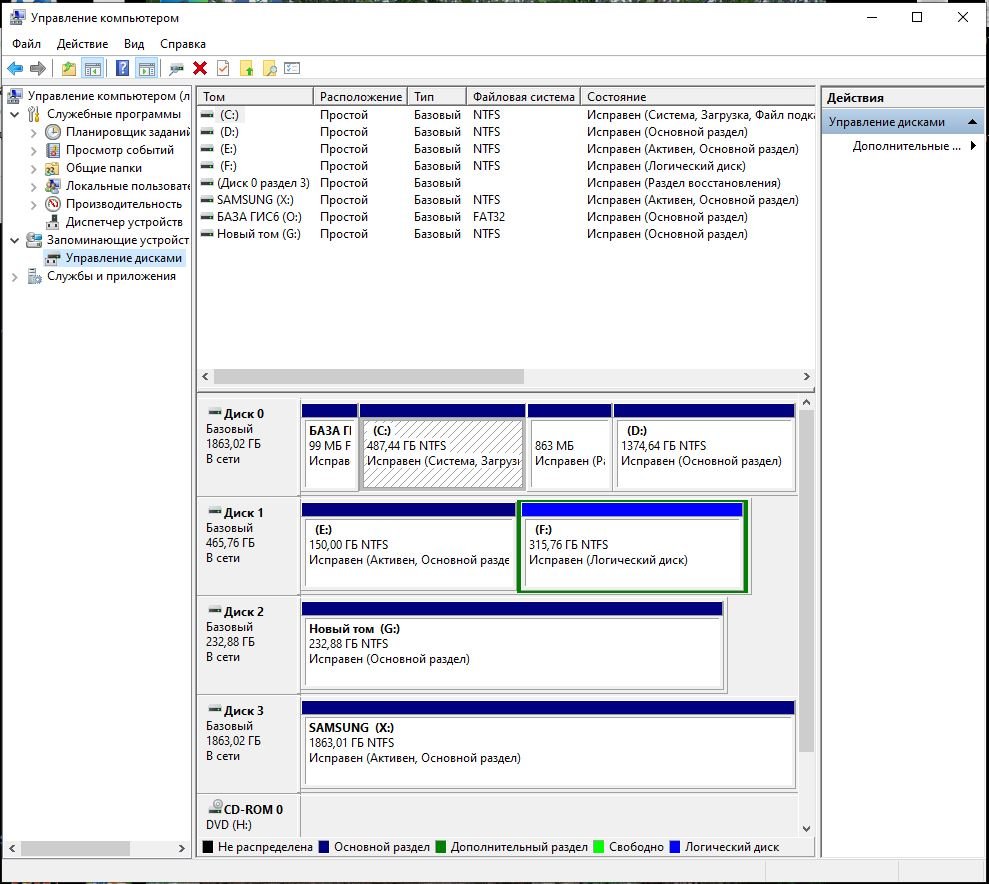Click the Back arrow in the toolbar
This screenshot has width=989, height=884.
(15, 68)
